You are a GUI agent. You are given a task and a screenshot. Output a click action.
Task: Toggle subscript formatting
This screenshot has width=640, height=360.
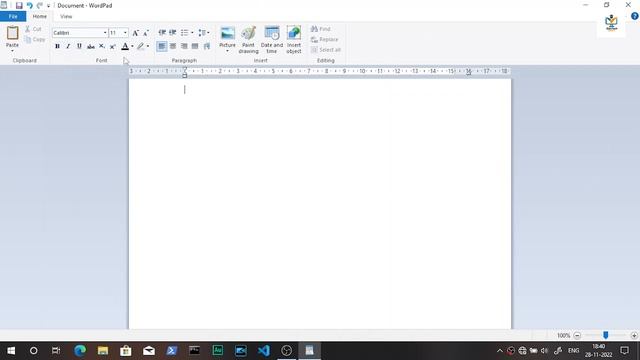click(102, 46)
